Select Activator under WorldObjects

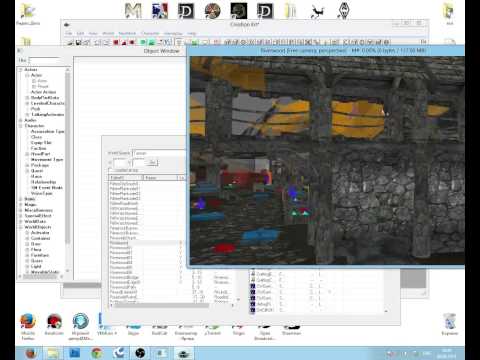click(x=40, y=233)
